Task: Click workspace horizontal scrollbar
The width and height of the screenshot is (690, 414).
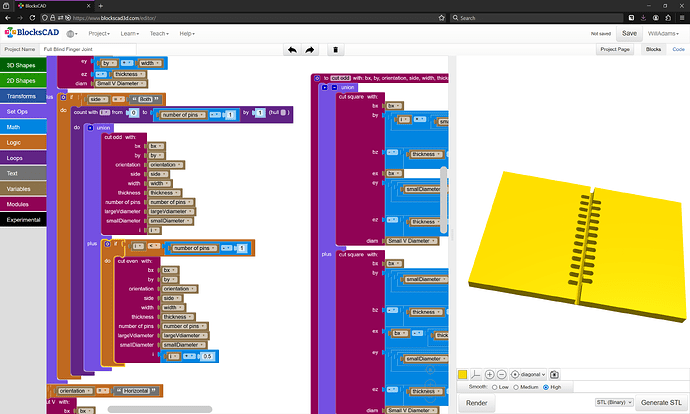Action: 160,409
